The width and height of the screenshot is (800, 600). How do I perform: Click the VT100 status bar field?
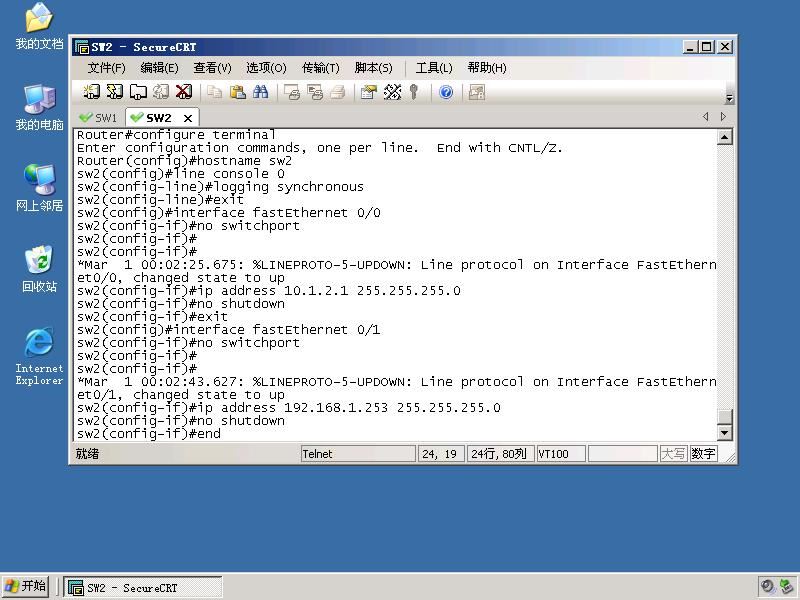coord(561,454)
